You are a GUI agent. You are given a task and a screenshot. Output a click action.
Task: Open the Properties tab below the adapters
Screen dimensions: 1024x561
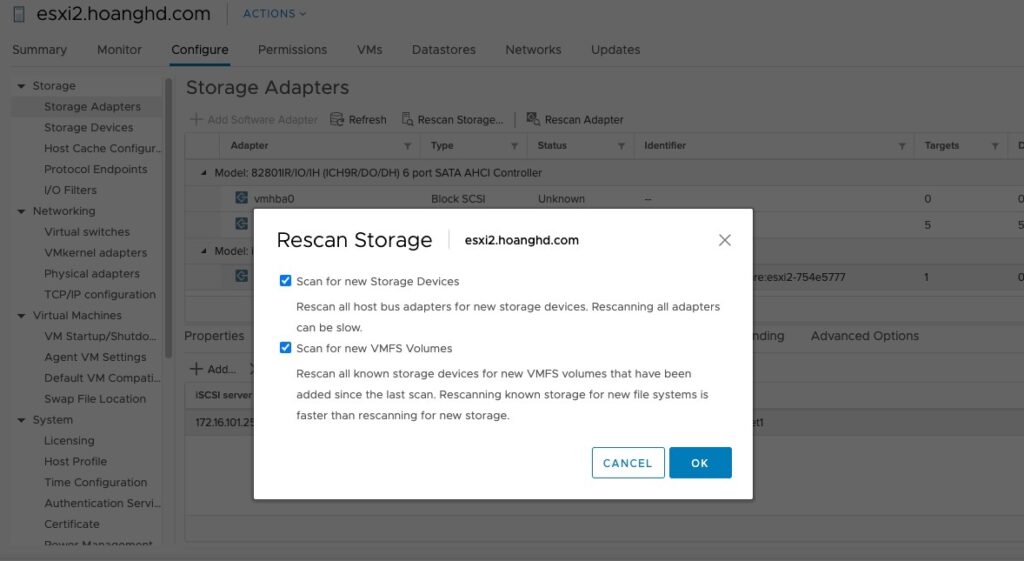click(214, 336)
